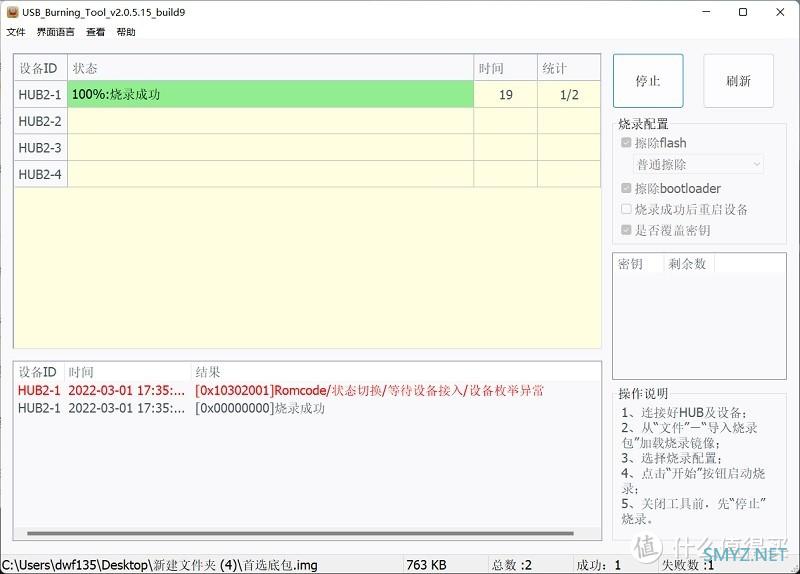This screenshot has width=800, height=574.
Task: Minimize the USB Burning Tool window
Action: [x=706, y=12]
